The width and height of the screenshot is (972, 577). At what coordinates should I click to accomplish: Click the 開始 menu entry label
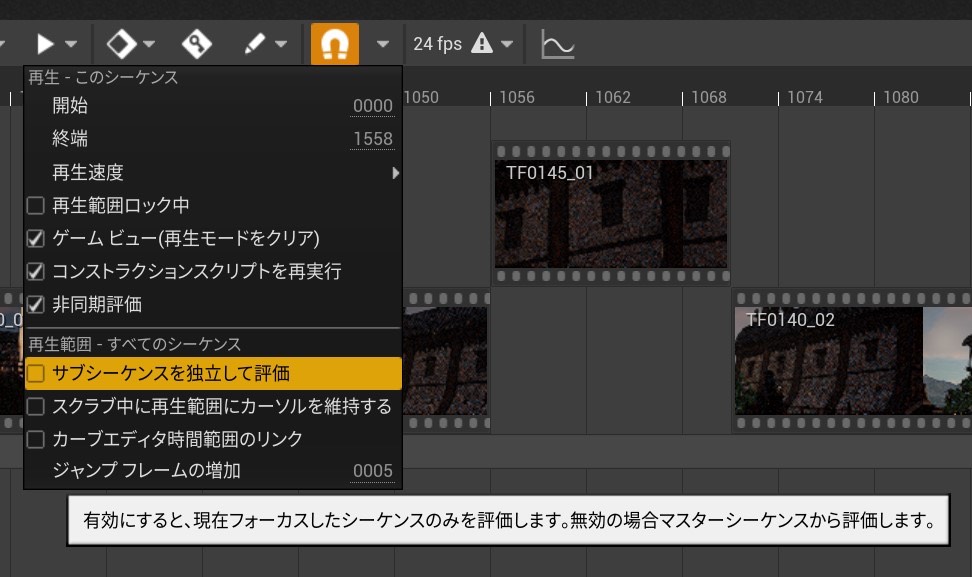coord(70,105)
